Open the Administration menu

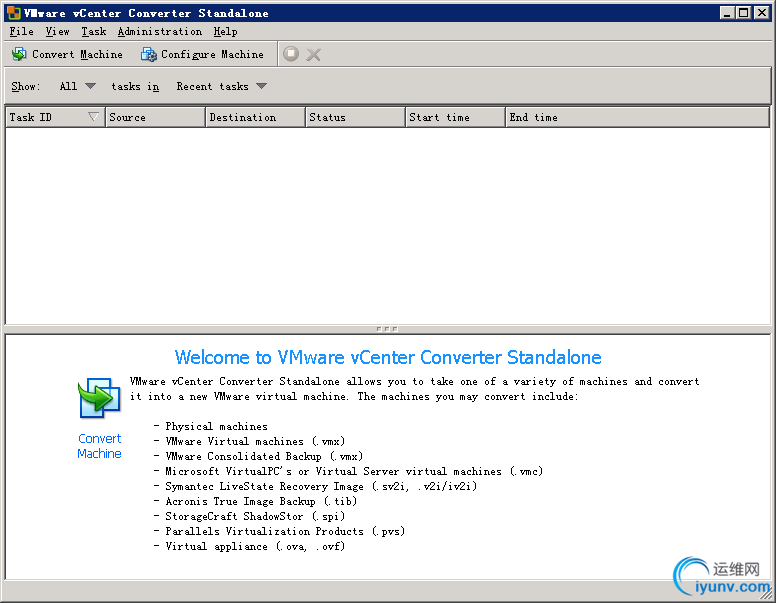(159, 31)
